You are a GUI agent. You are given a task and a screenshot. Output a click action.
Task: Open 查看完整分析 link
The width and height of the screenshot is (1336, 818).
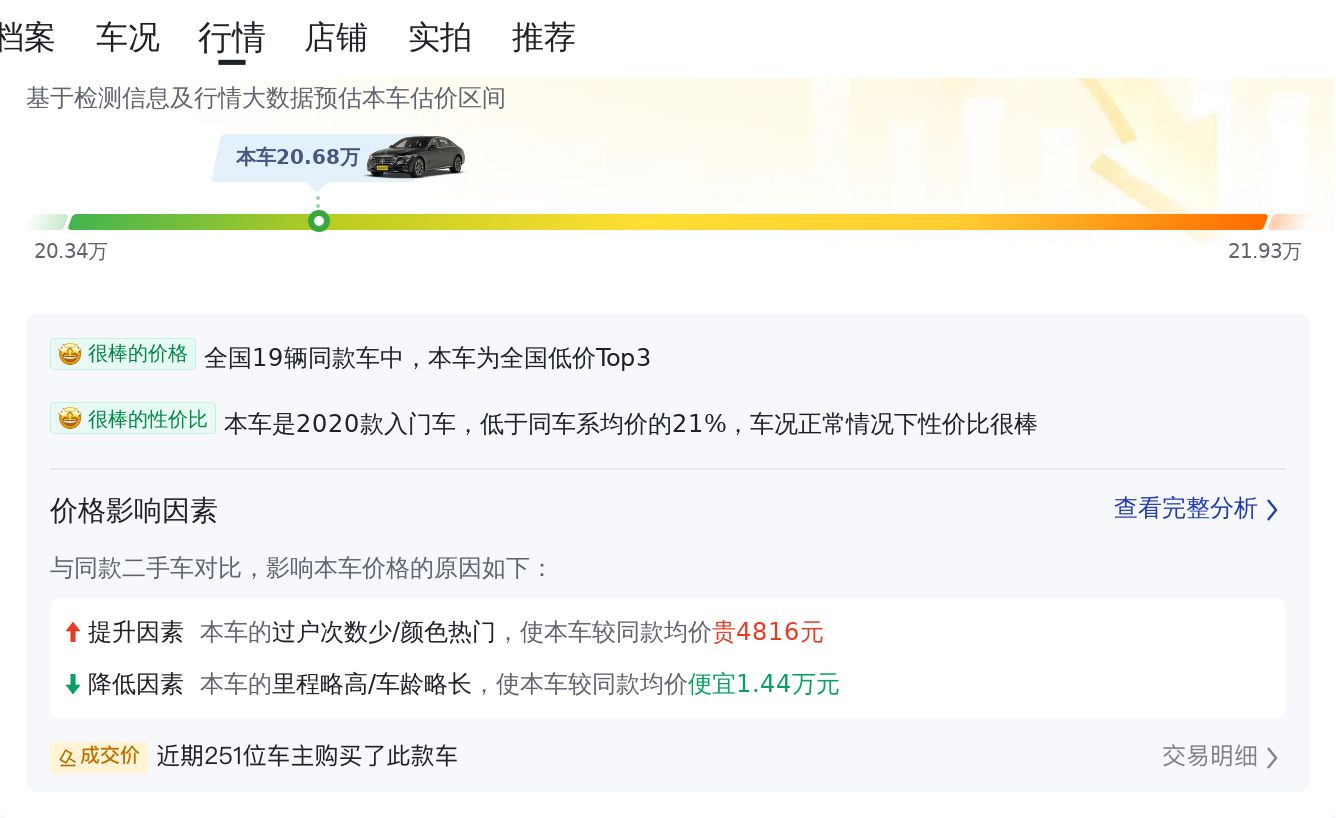click(x=1185, y=509)
